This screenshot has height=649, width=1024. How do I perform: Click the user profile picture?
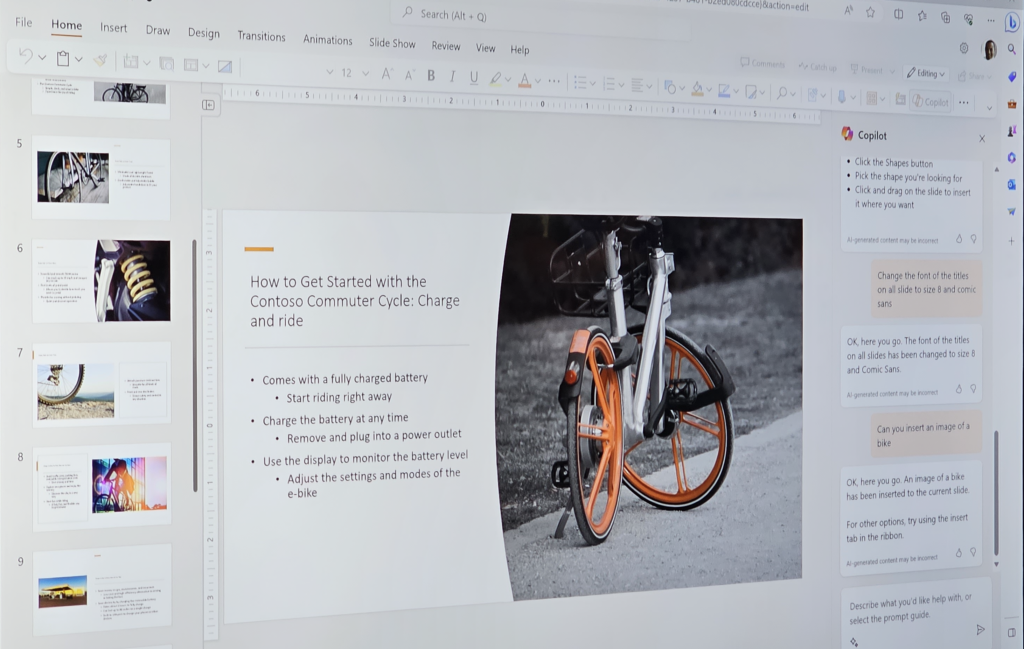989,50
